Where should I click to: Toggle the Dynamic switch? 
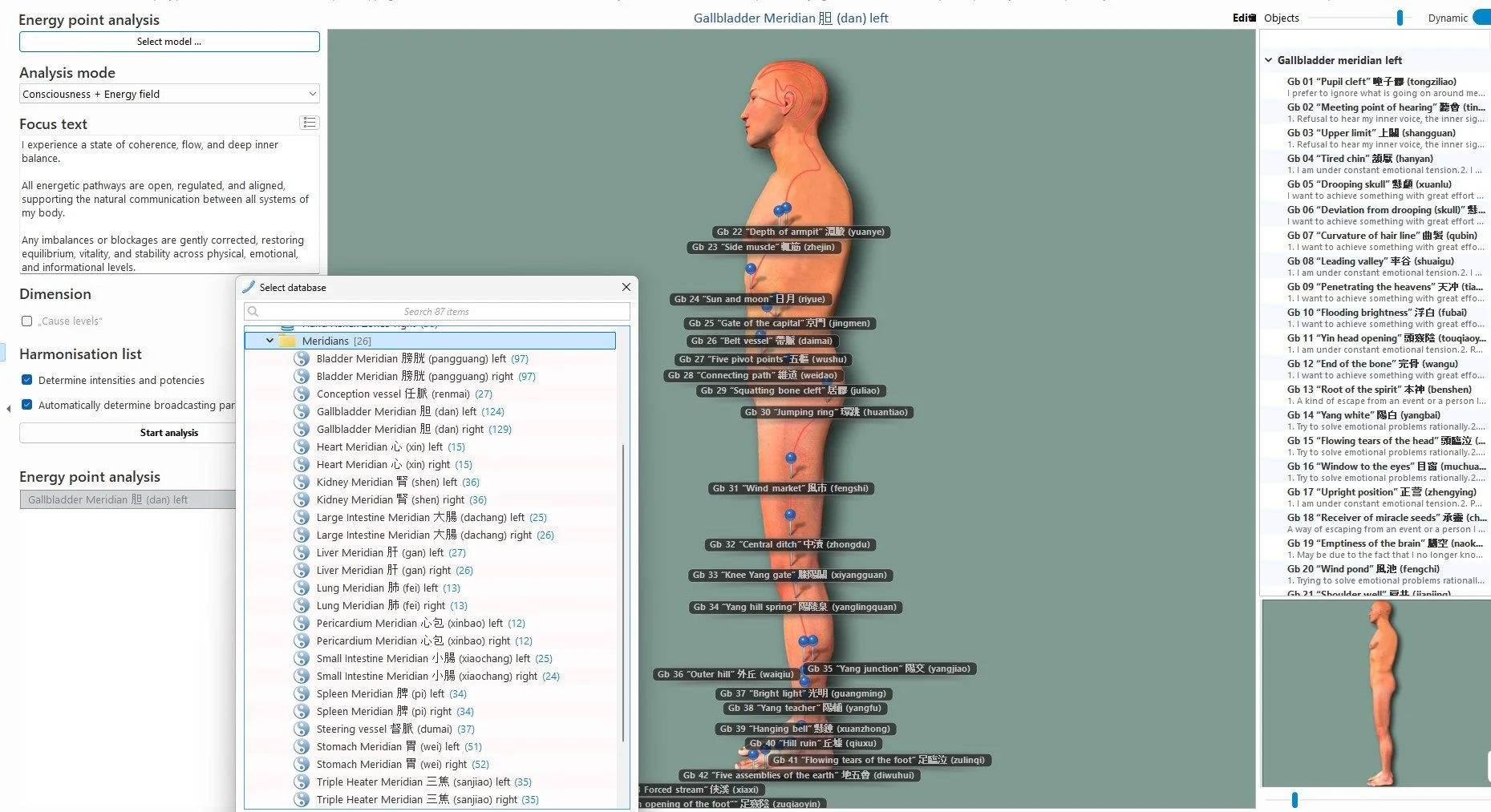(x=1482, y=18)
